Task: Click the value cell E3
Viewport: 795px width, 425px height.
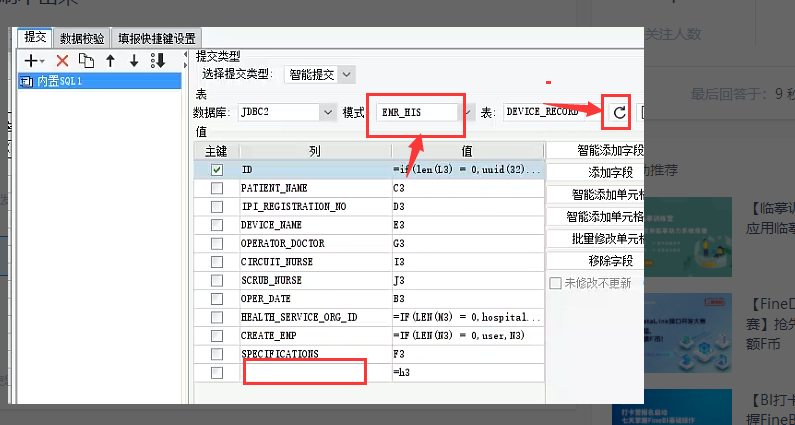Action: tap(468, 225)
